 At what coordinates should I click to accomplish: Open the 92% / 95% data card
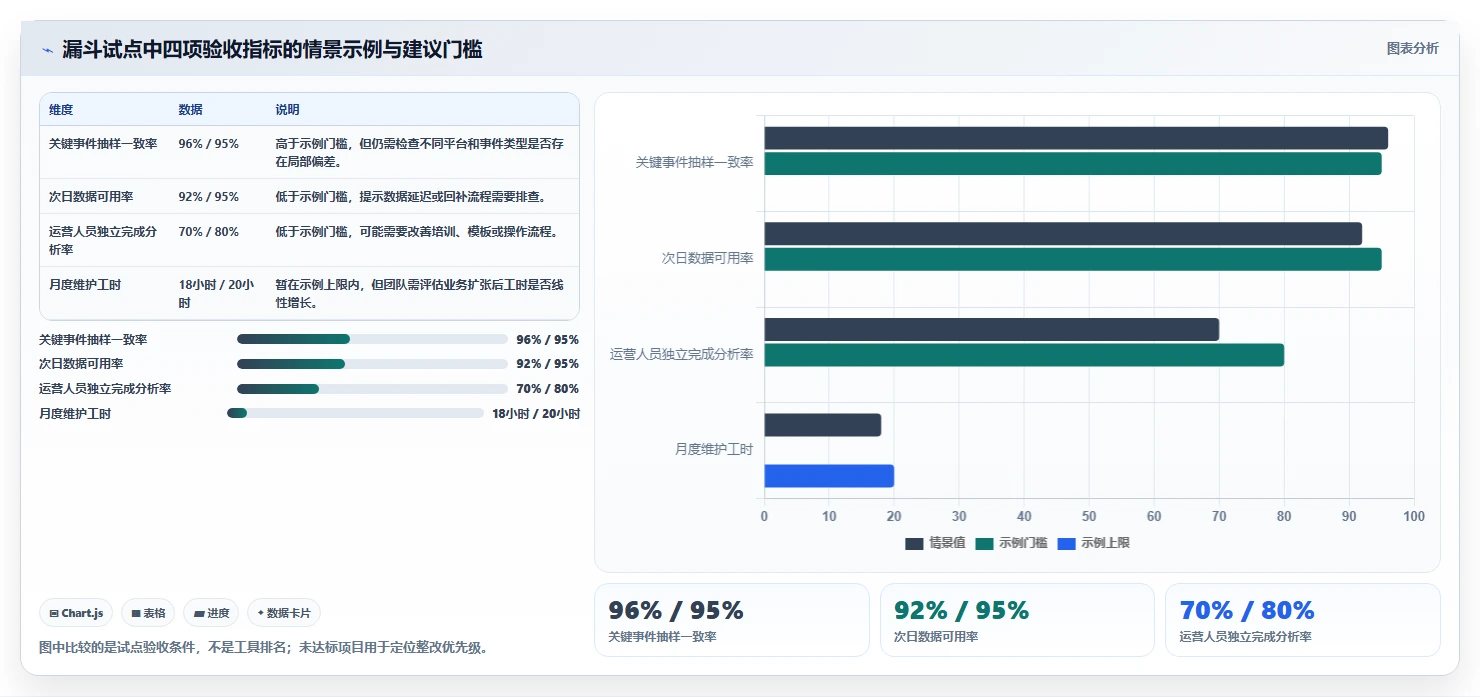click(x=1017, y=620)
